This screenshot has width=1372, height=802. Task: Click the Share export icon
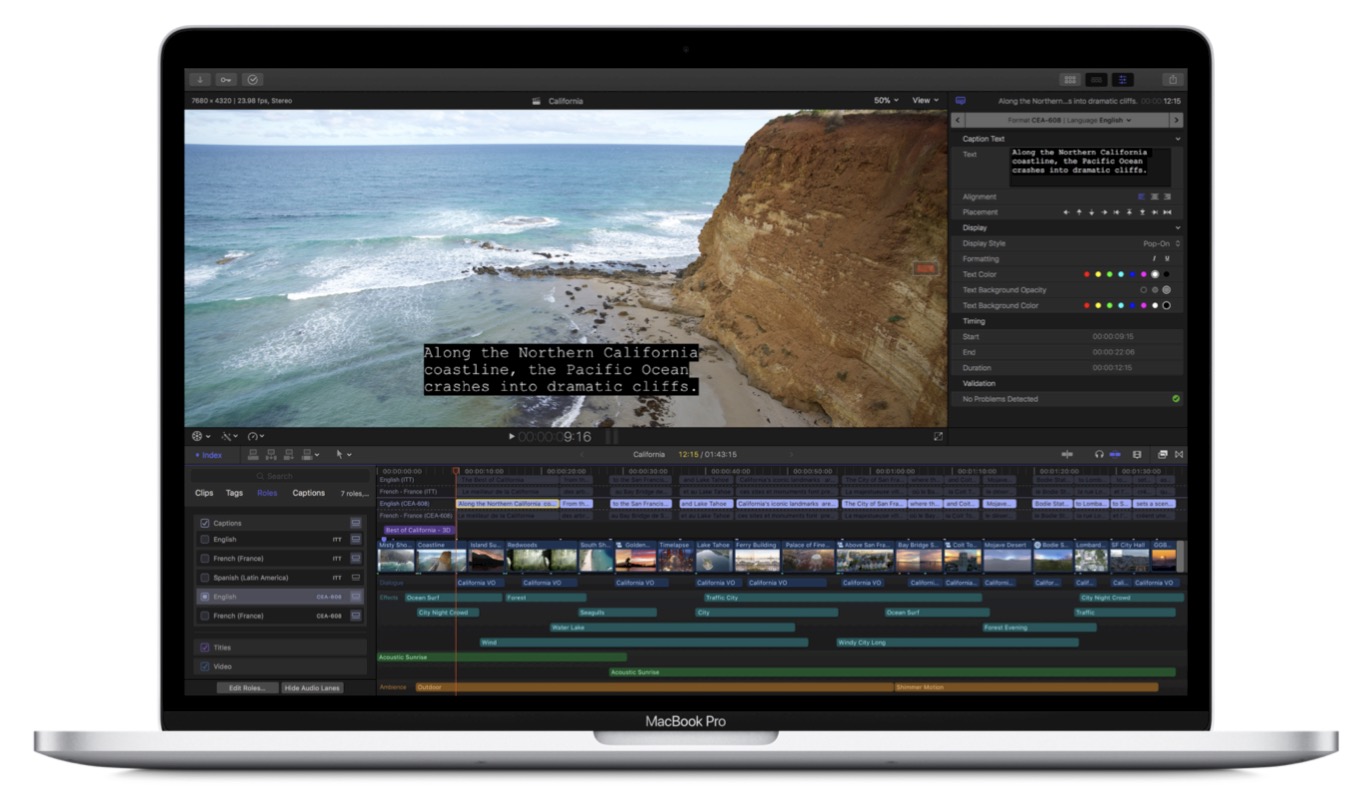(1171, 79)
